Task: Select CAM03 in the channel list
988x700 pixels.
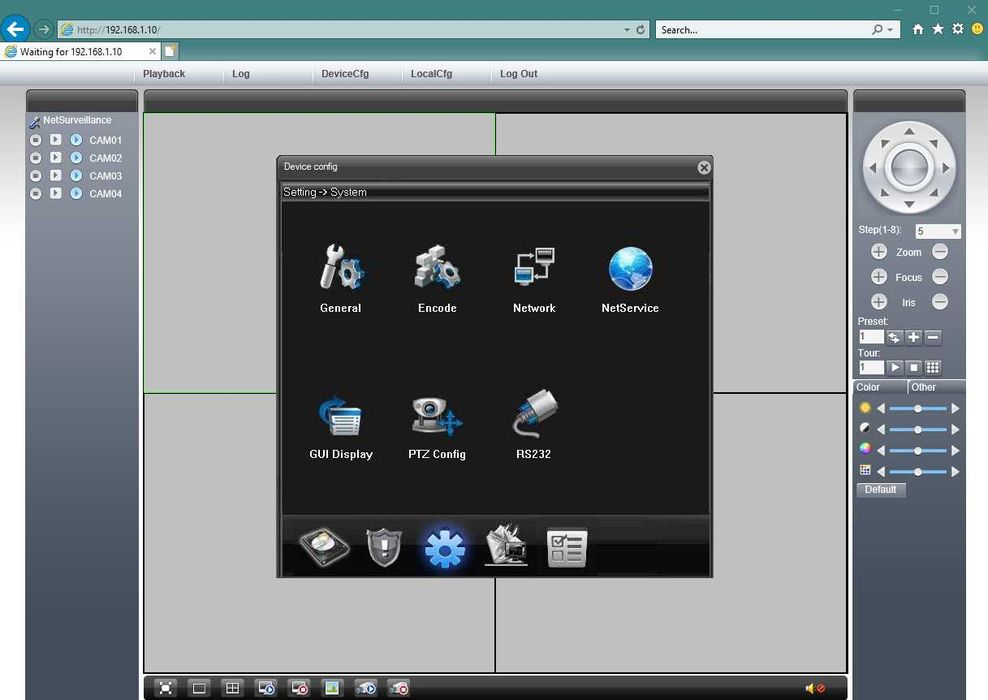Action: 105,176
